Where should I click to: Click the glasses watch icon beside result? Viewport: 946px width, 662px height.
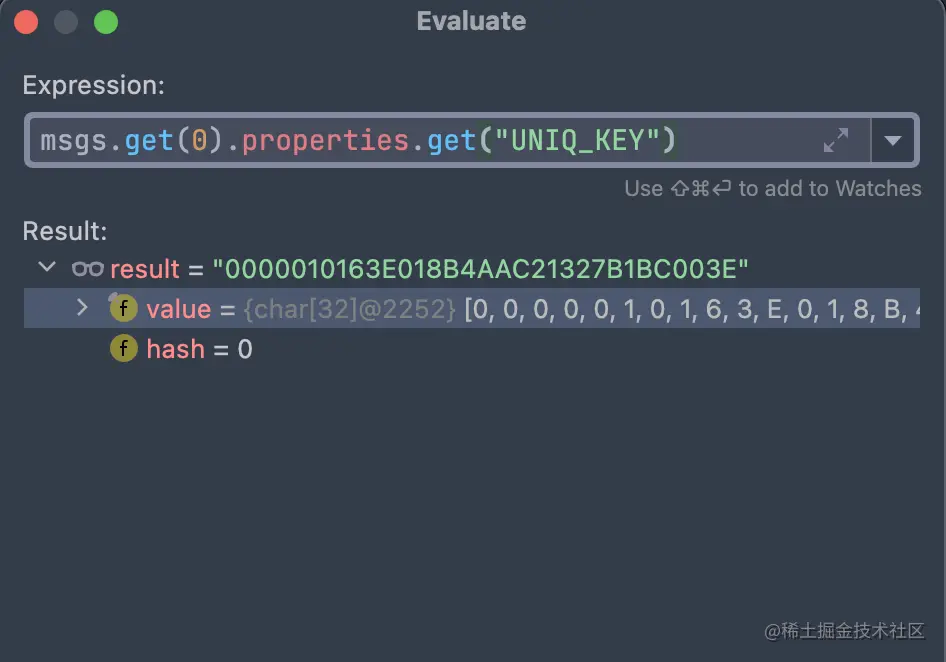point(87,269)
